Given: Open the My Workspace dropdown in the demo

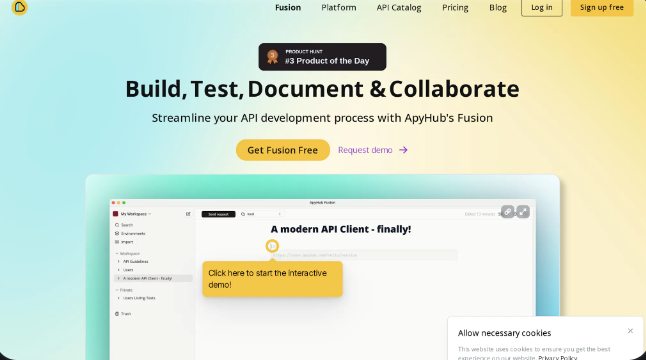Looking at the screenshot, I should (x=132, y=214).
